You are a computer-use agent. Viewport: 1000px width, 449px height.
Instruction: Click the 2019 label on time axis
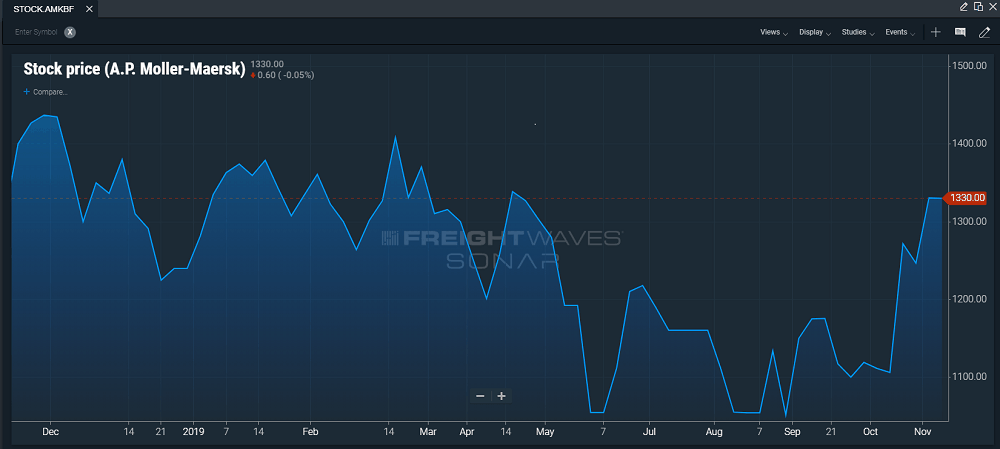click(194, 432)
